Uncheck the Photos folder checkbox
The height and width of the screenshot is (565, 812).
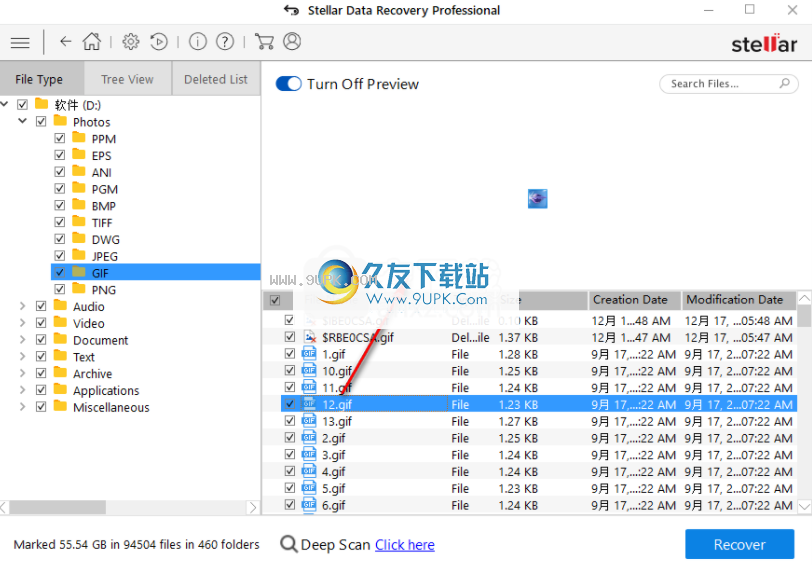(41, 122)
